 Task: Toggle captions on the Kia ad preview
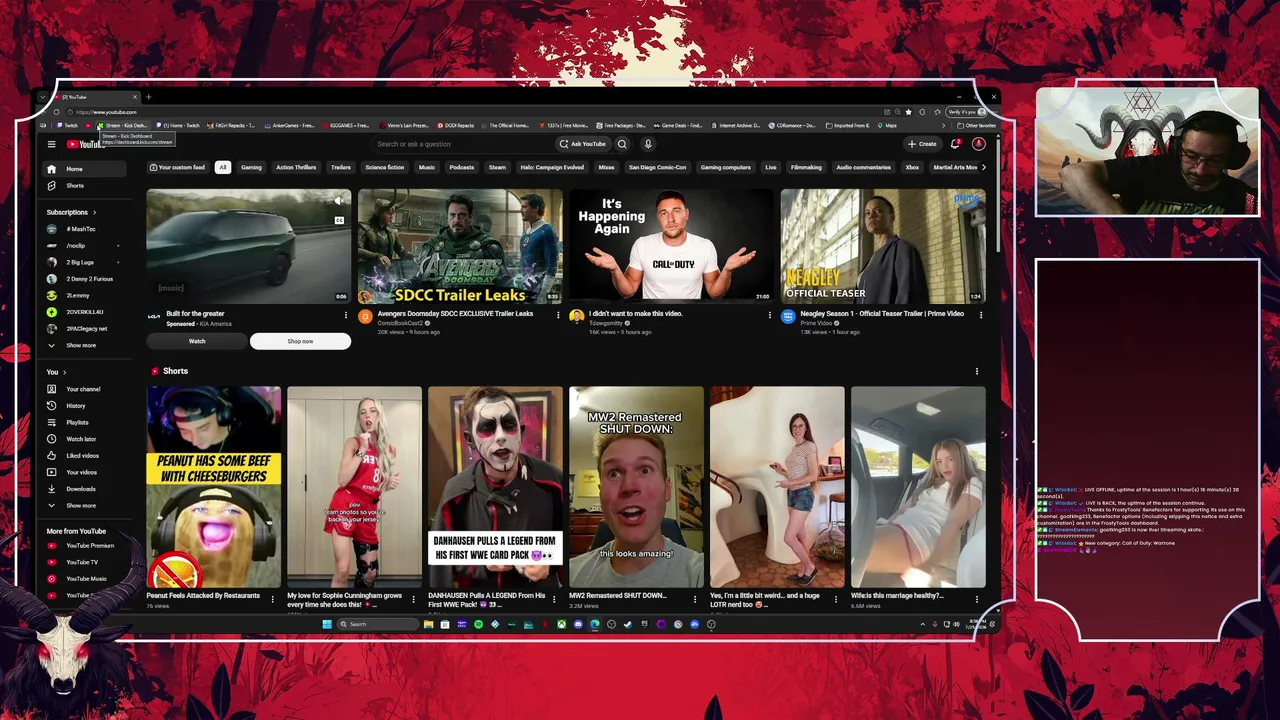pos(339,220)
